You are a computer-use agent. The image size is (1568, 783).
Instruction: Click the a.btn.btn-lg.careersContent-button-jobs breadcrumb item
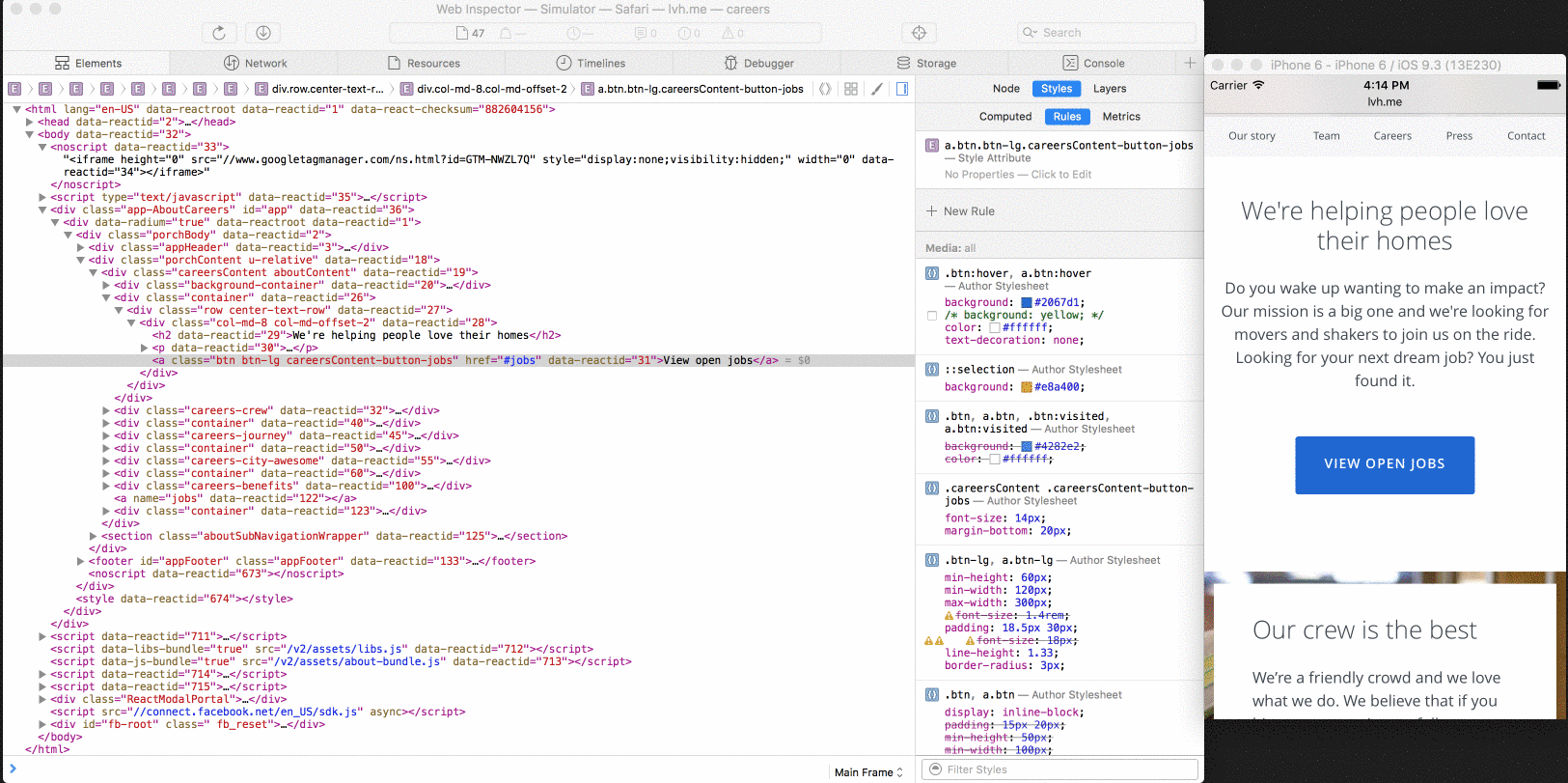692,89
